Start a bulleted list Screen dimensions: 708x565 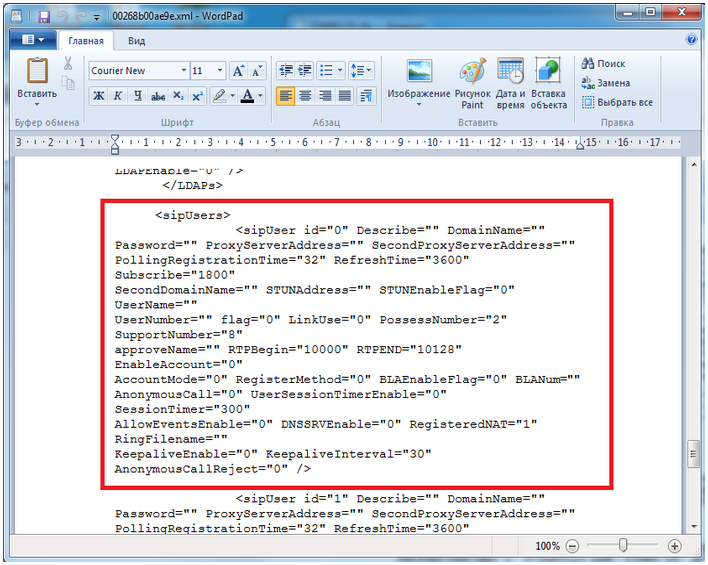pyautogui.click(x=326, y=70)
